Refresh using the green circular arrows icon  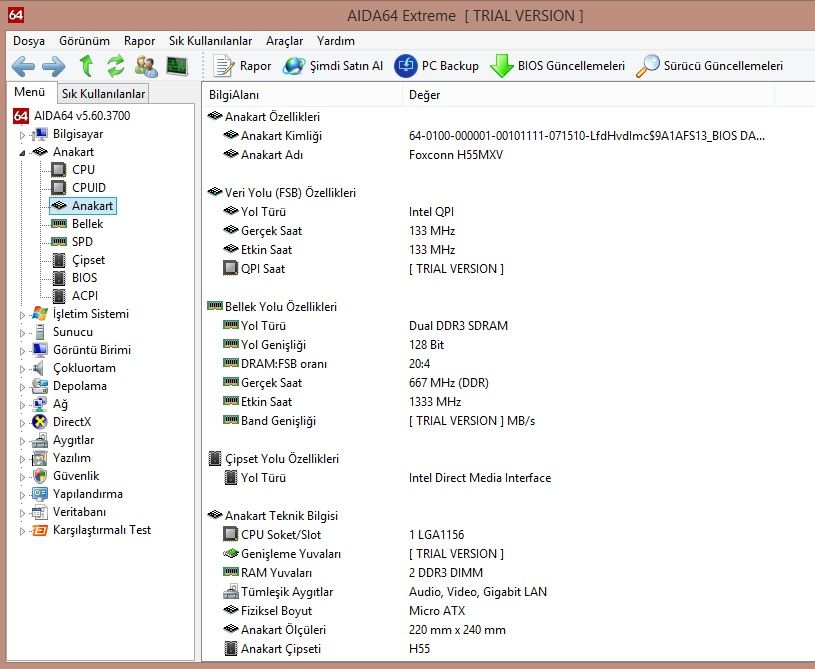pos(116,66)
